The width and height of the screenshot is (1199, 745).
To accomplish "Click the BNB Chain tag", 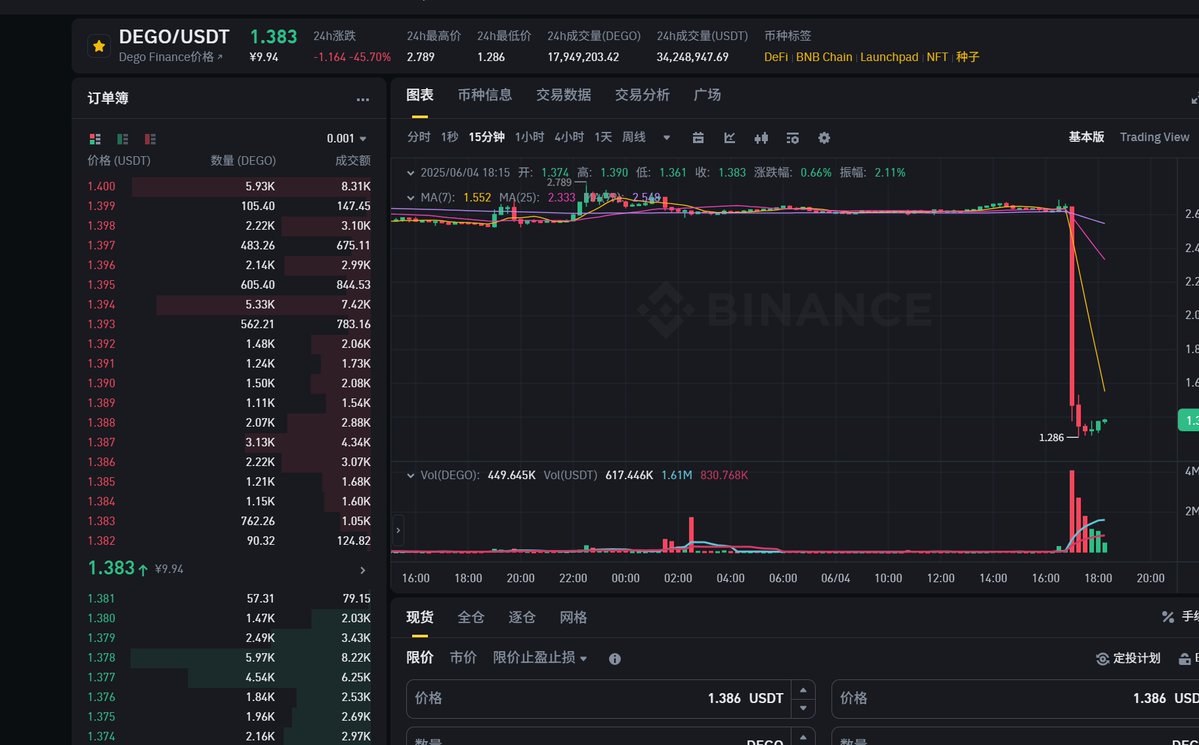I will tap(824, 57).
